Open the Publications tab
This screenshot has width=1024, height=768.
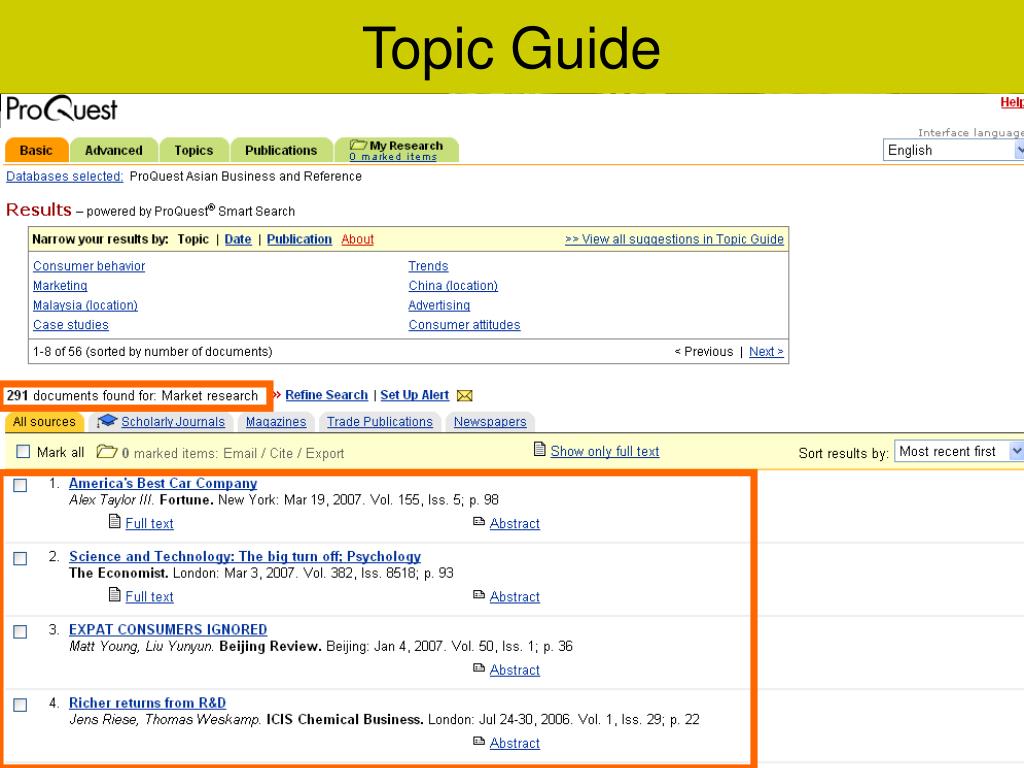281,150
